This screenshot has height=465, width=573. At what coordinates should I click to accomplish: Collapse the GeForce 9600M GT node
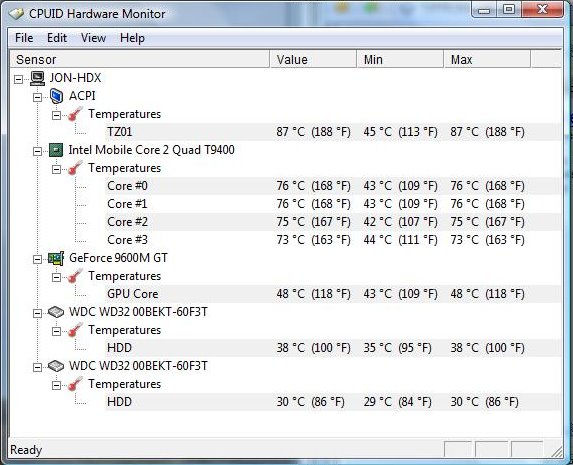pyautogui.click(x=37, y=260)
